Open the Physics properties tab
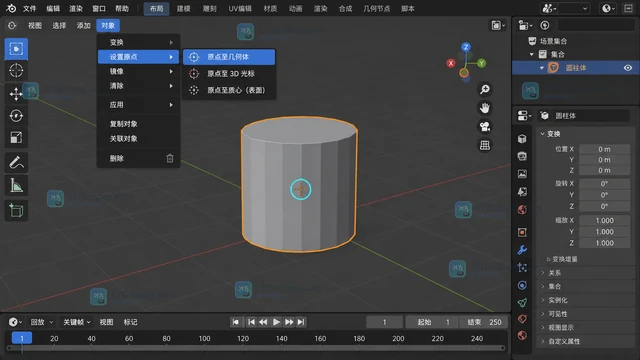This screenshot has height=360, width=640. pyautogui.click(x=522, y=285)
